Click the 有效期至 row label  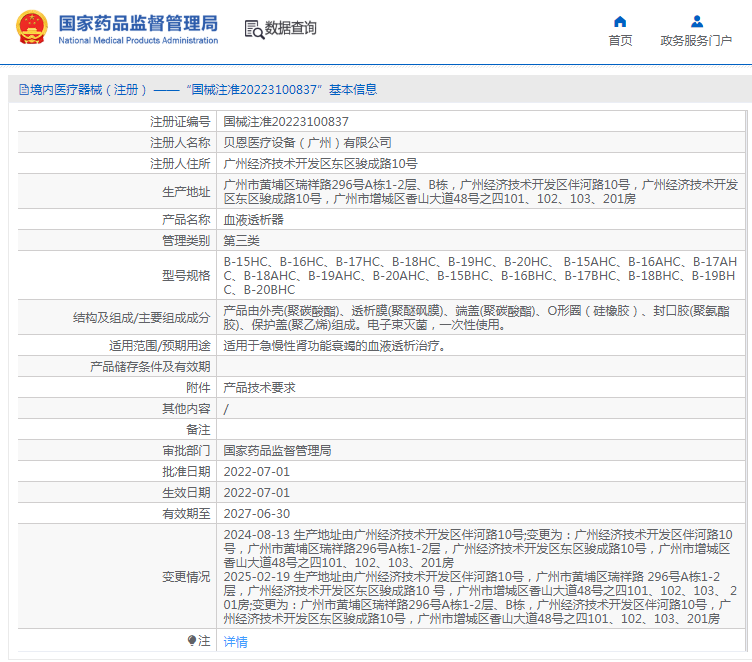tap(186, 514)
